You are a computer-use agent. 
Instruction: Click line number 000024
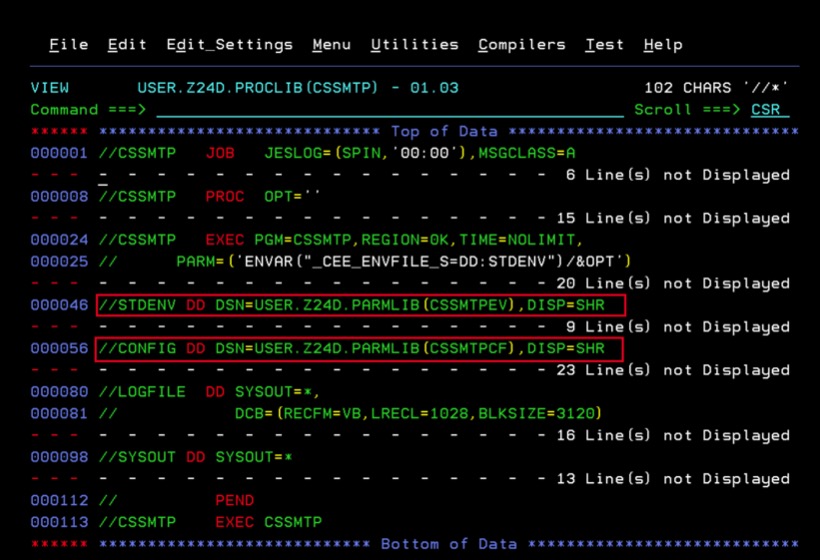tap(59, 240)
